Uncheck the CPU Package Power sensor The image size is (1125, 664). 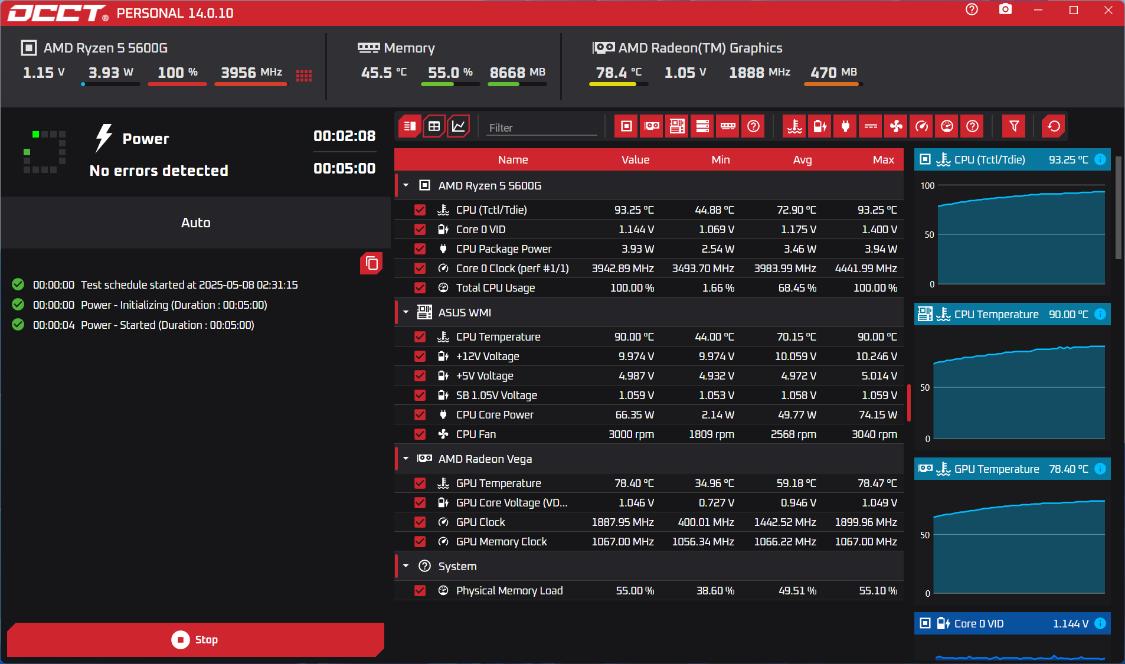pyautogui.click(x=420, y=248)
